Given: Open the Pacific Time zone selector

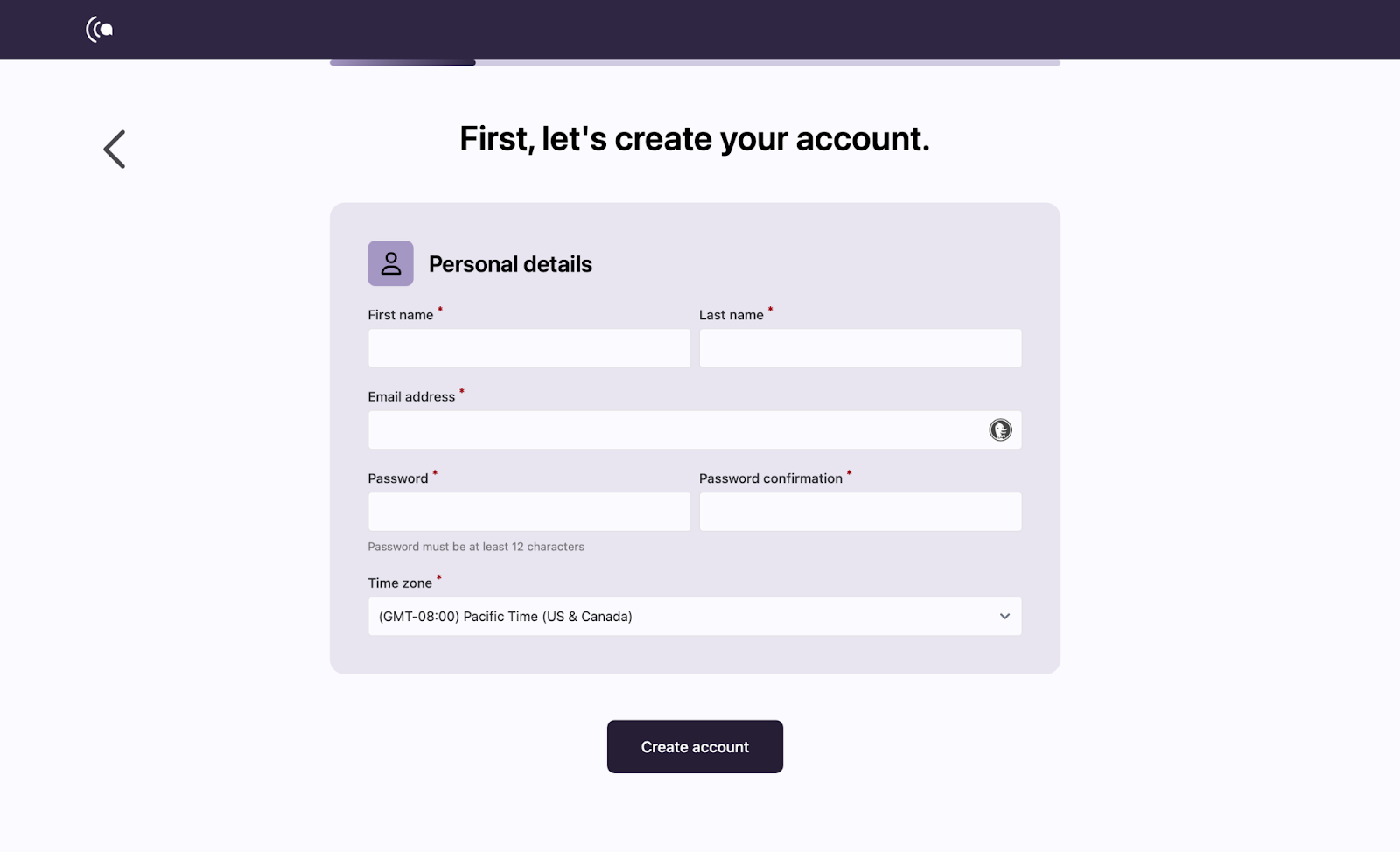Looking at the screenshot, I should [695, 617].
